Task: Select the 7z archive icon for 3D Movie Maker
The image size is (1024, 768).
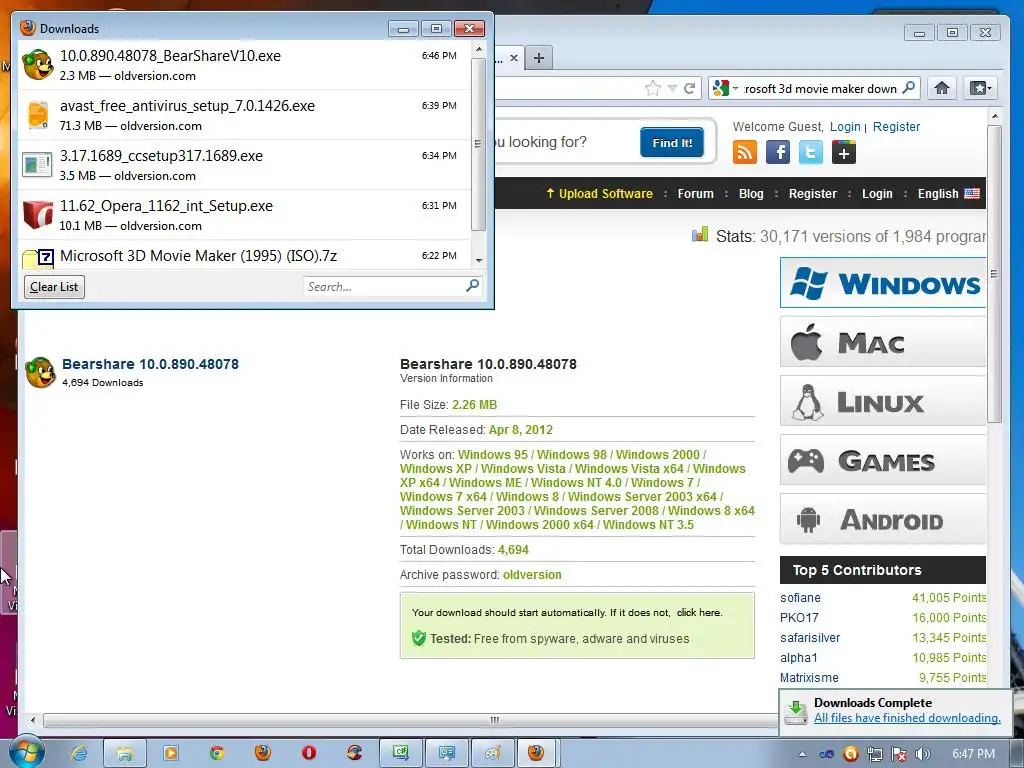Action: (37, 259)
